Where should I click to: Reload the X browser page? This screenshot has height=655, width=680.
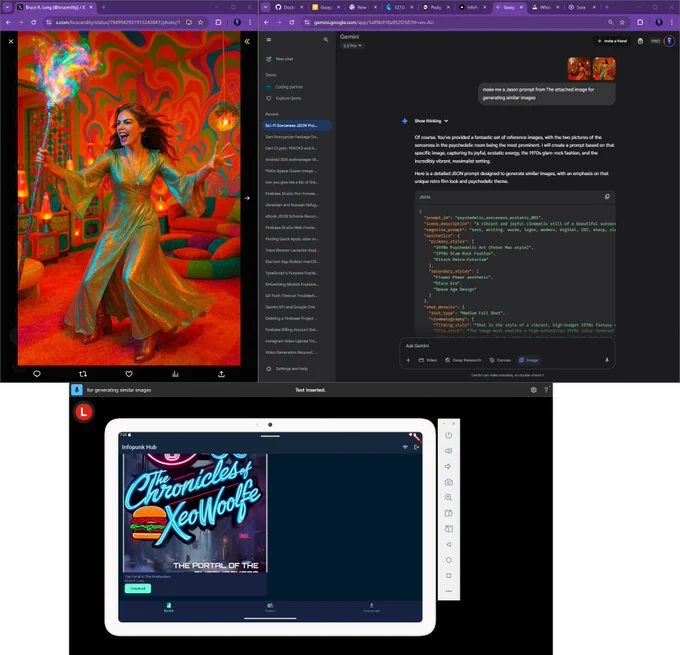tap(33, 22)
